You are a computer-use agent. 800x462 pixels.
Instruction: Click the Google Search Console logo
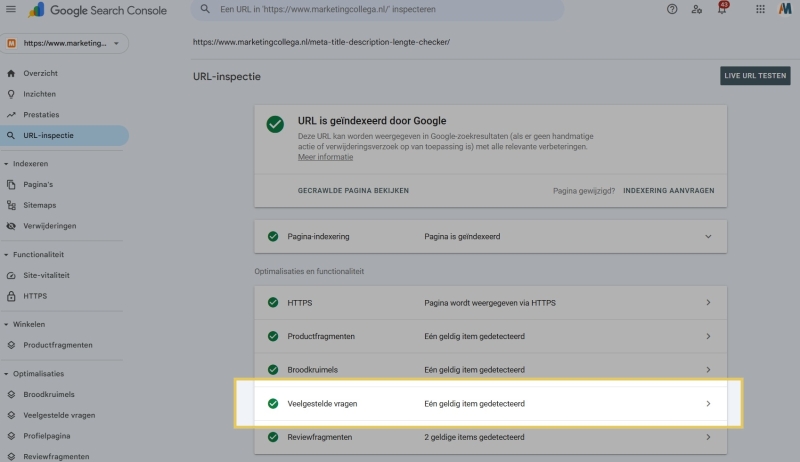click(x=98, y=10)
